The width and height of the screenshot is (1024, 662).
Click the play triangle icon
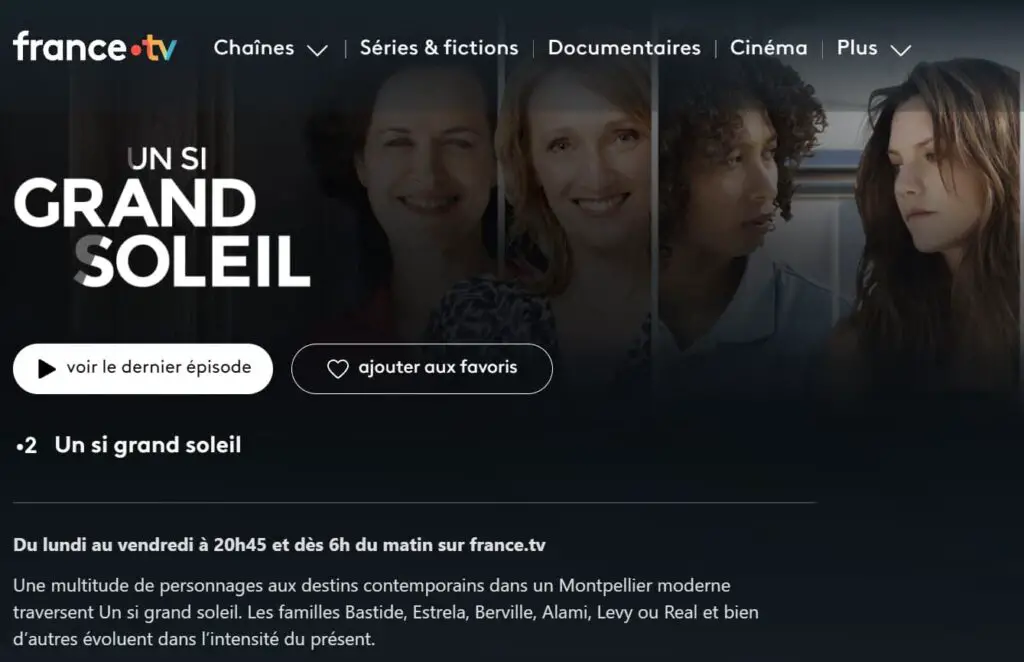(46, 369)
